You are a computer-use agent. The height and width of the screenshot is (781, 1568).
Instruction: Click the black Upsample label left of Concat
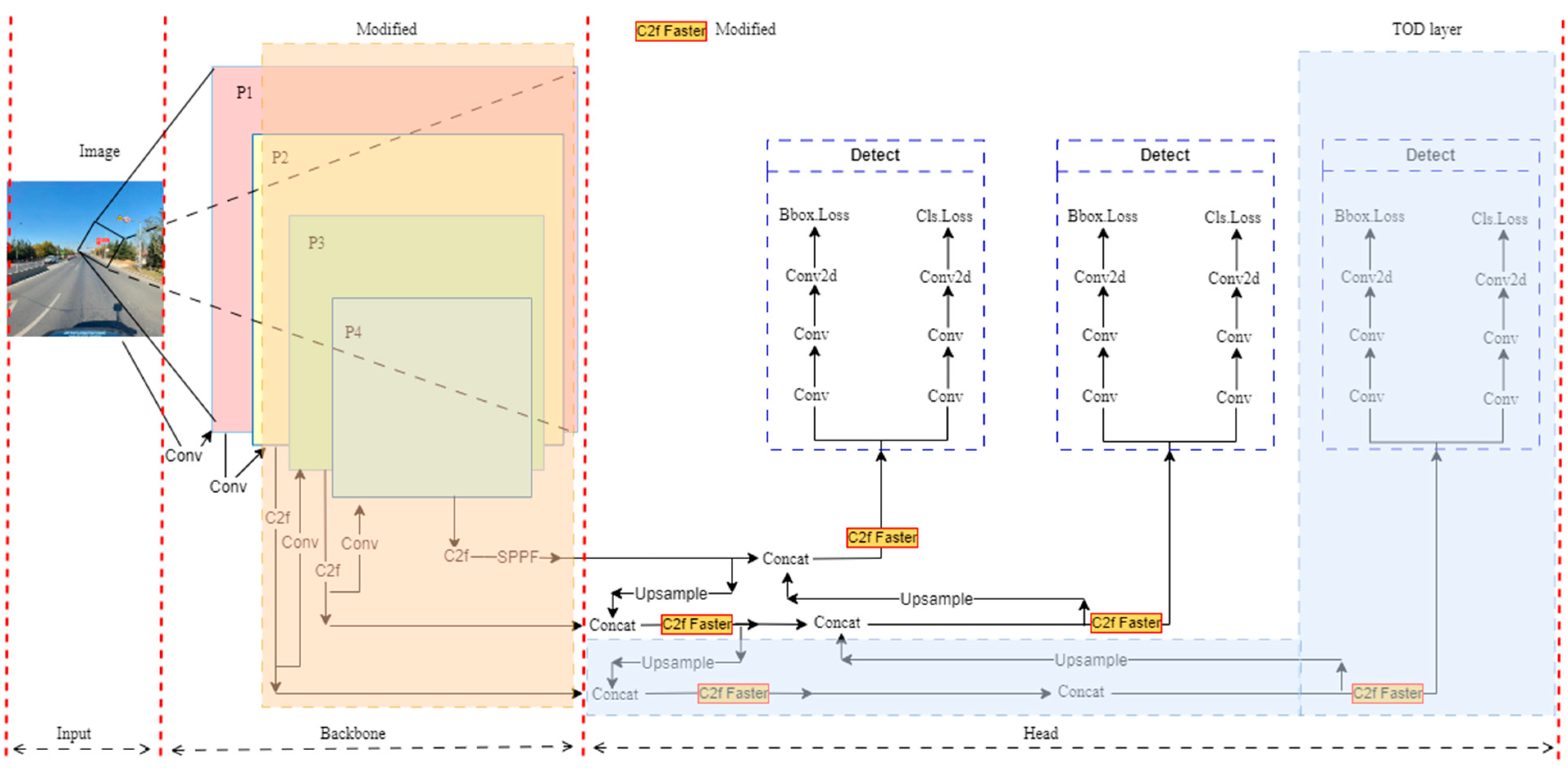(671, 593)
